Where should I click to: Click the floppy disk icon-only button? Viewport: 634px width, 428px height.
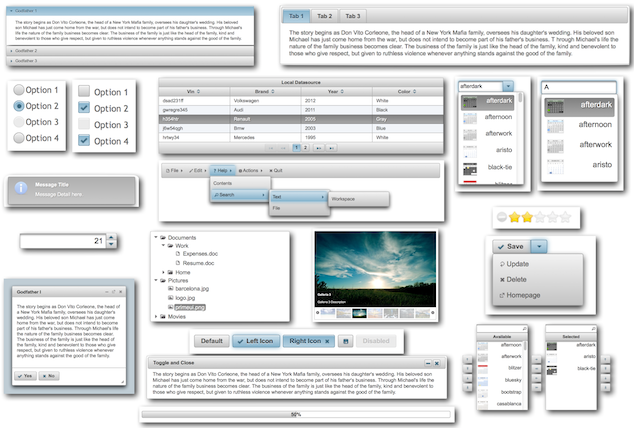pos(346,341)
